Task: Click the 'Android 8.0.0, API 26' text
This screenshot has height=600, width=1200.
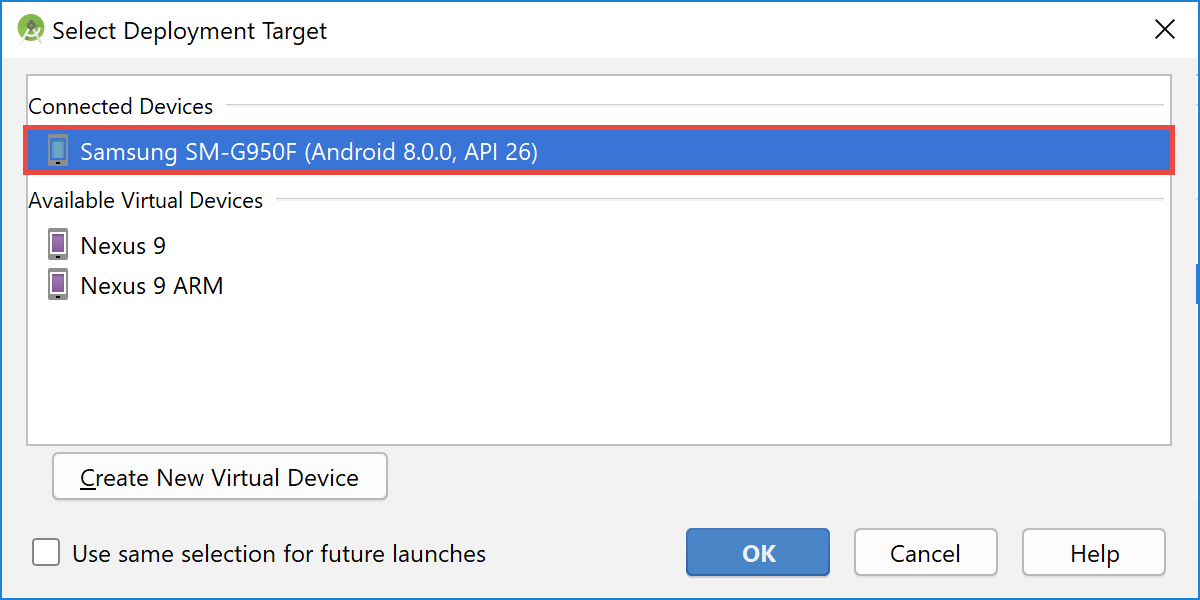Action: [422, 152]
